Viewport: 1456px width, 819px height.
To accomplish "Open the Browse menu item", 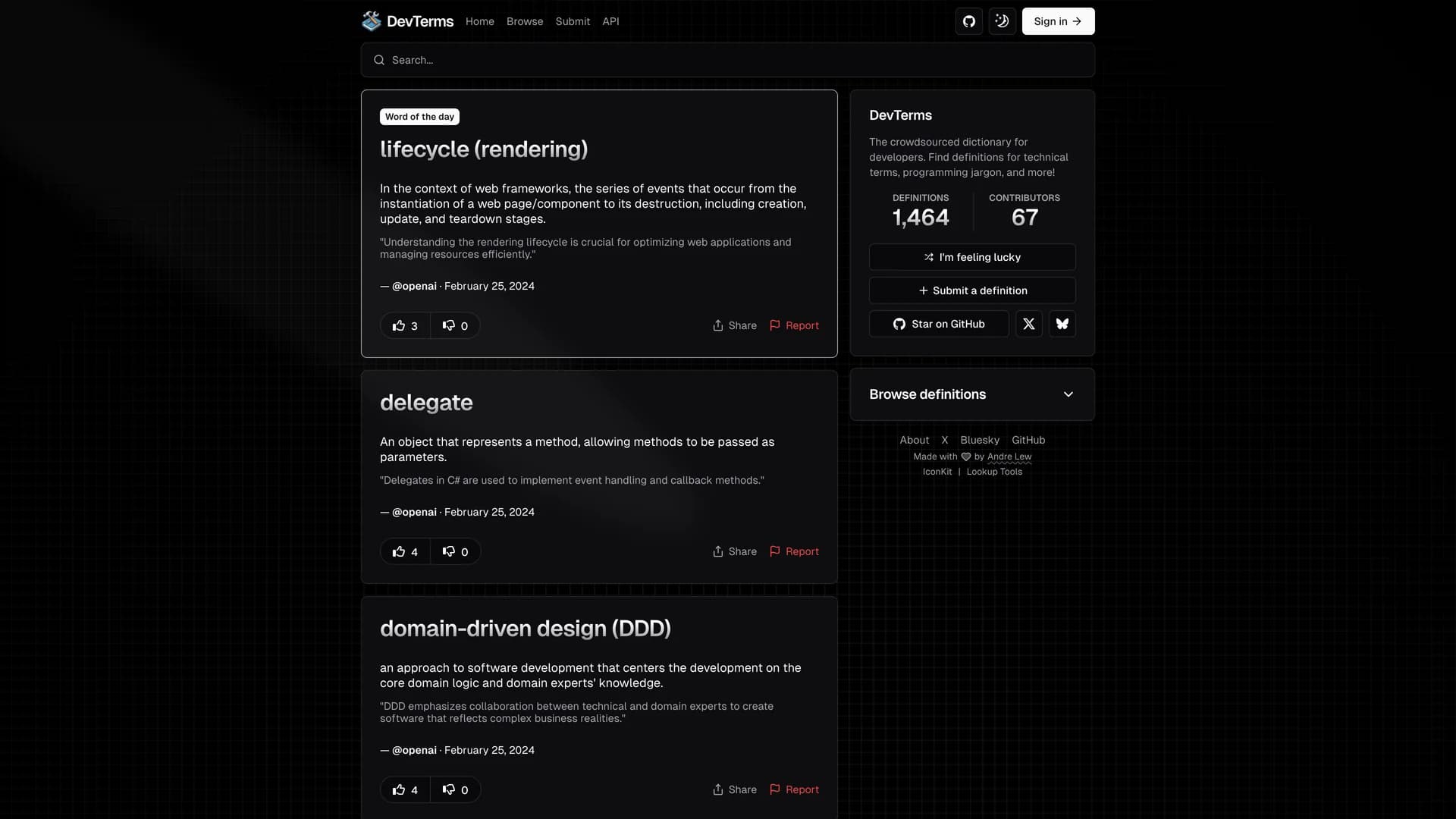I will (525, 21).
